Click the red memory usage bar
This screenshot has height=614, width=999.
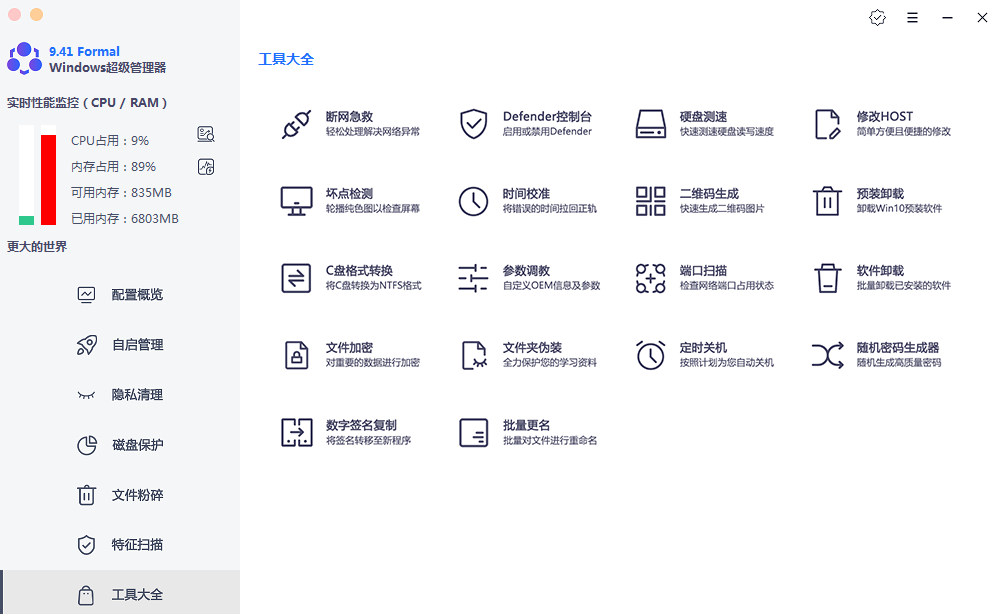(x=48, y=180)
